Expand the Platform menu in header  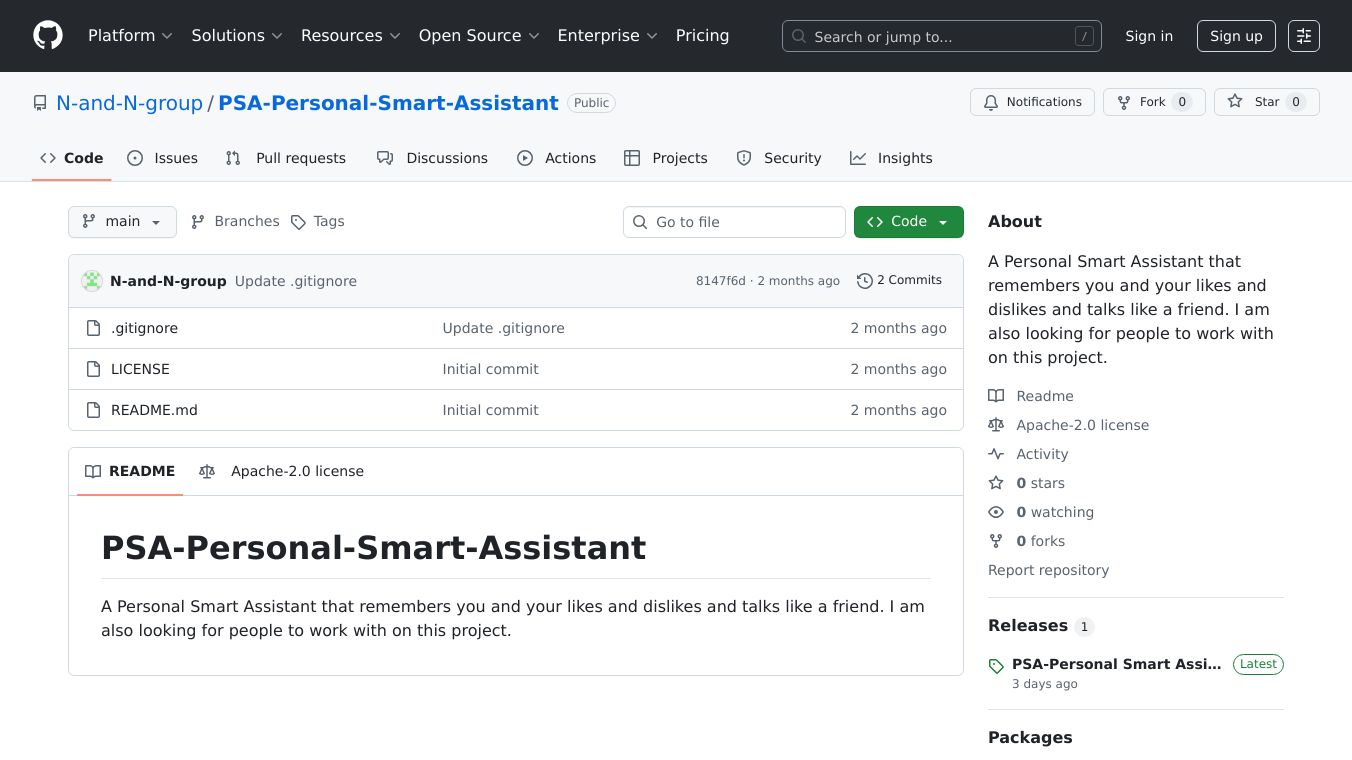click(x=130, y=36)
